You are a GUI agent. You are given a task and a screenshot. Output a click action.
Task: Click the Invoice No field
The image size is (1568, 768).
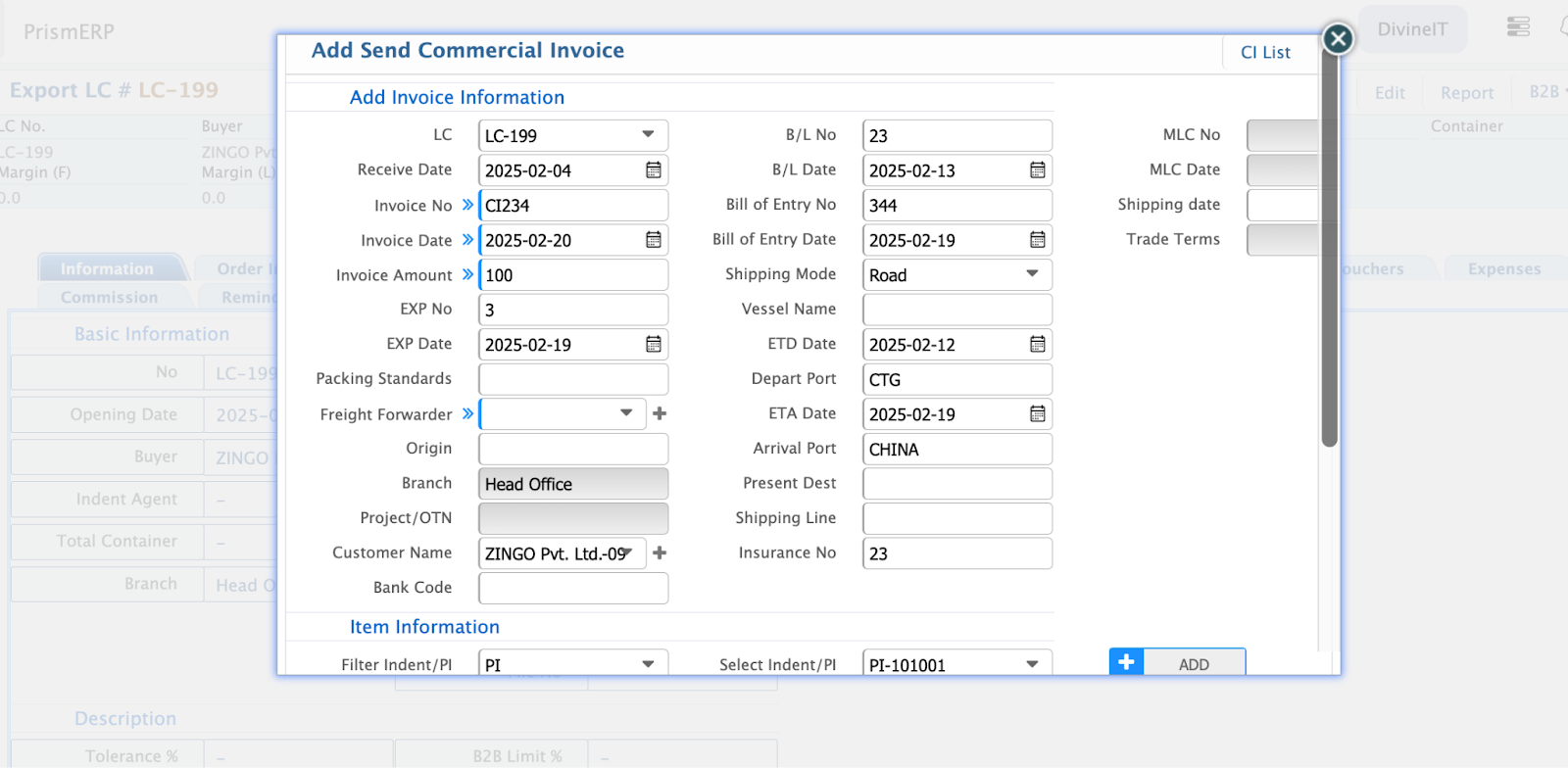click(x=573, y=206)
